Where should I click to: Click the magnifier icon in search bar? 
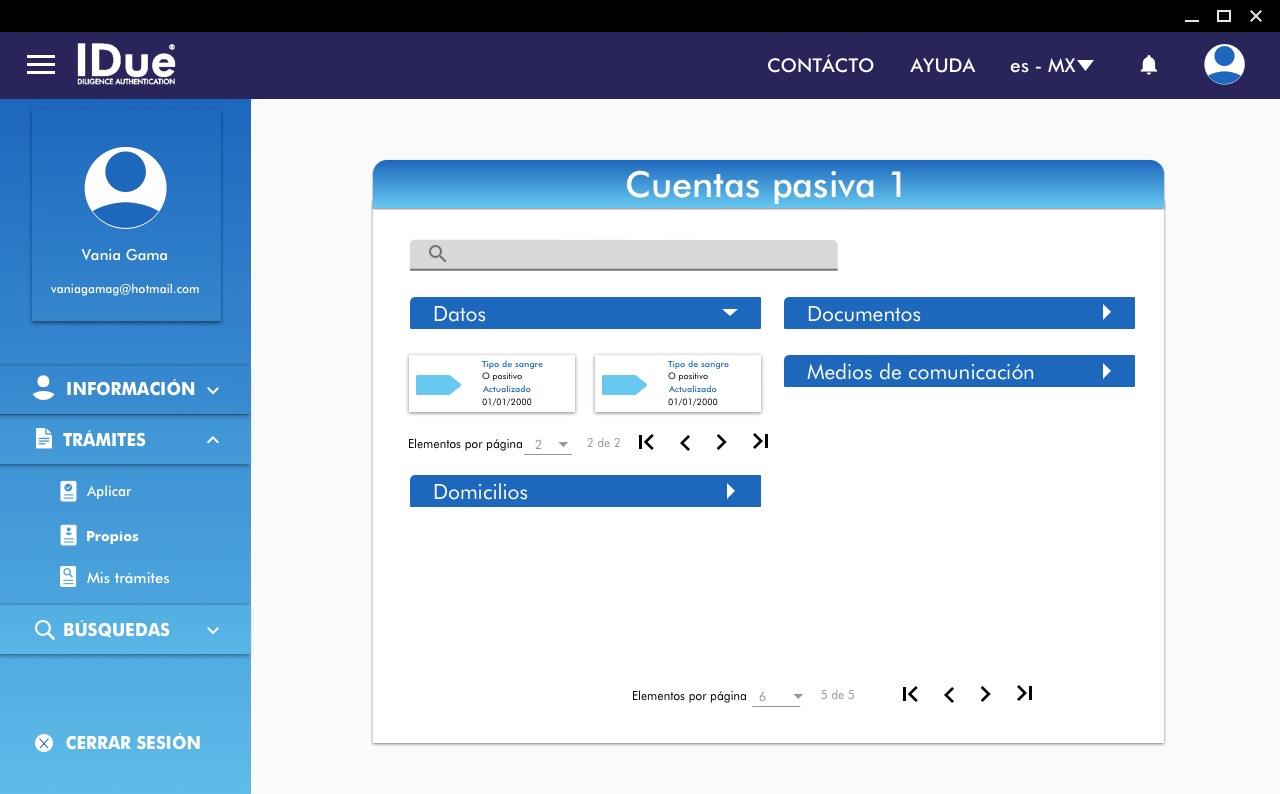coord(437,254)
